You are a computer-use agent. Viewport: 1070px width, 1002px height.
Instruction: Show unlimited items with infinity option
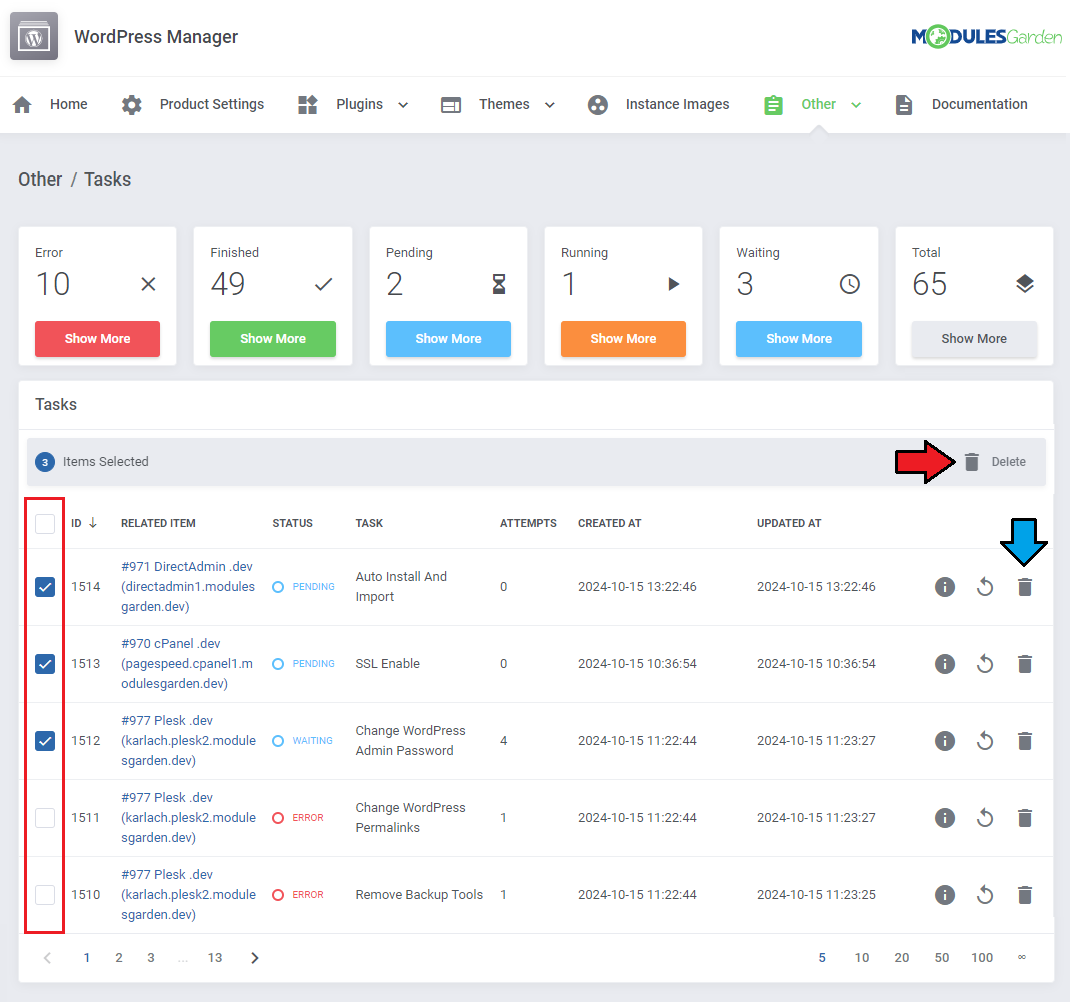1022,958
